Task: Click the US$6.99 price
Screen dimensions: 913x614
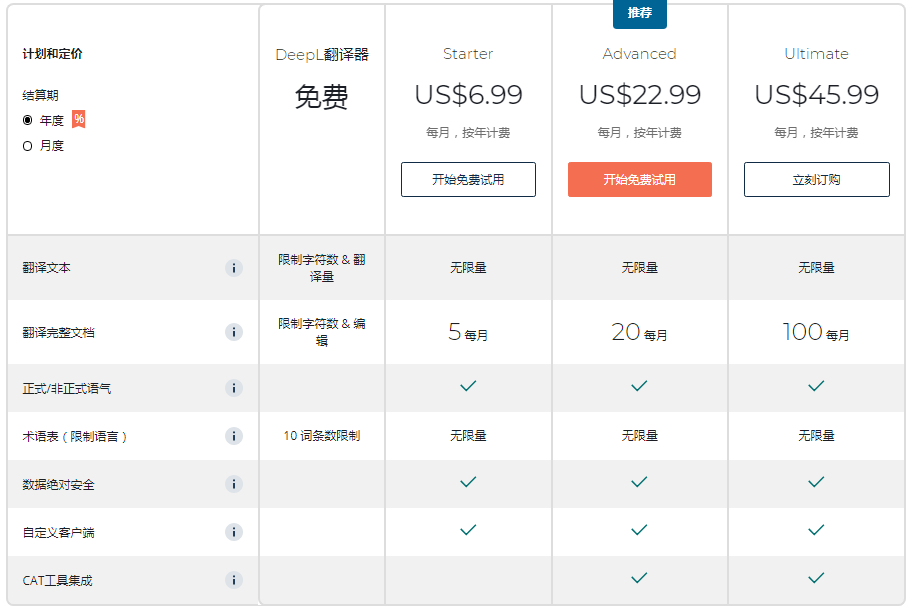Action: coord(468,94)
